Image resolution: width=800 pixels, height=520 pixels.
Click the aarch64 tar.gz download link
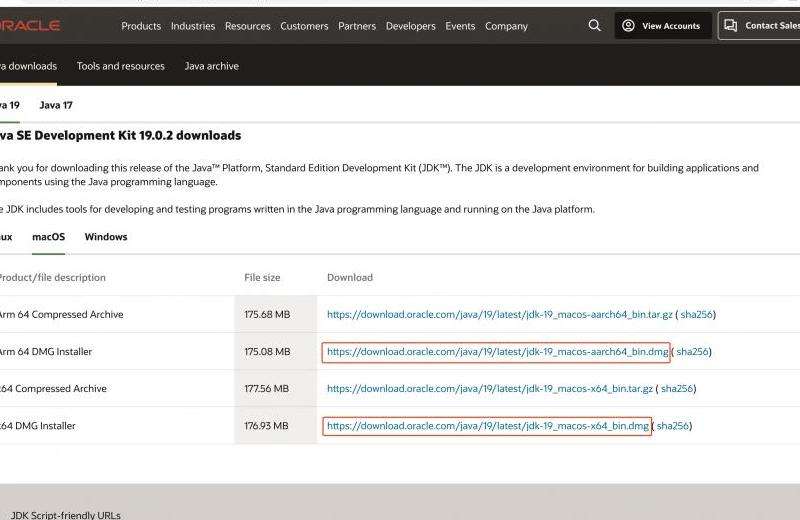(499, 315)
